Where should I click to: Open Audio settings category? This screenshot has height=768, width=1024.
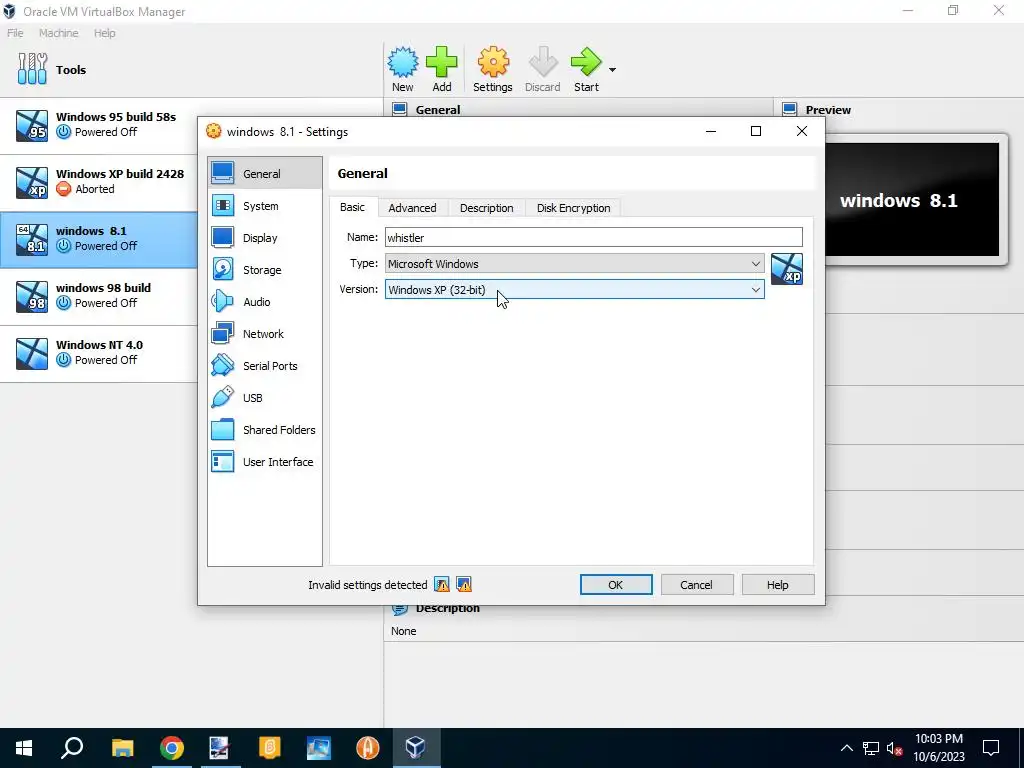point(264,302)
